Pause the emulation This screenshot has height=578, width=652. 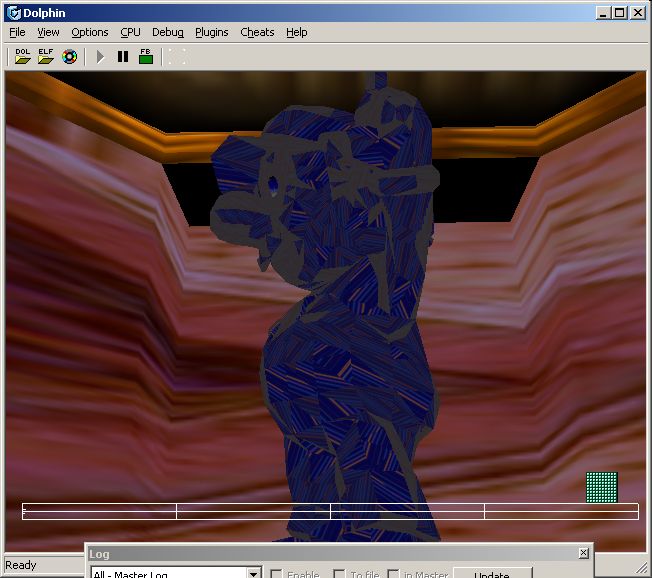coord(123,57)
